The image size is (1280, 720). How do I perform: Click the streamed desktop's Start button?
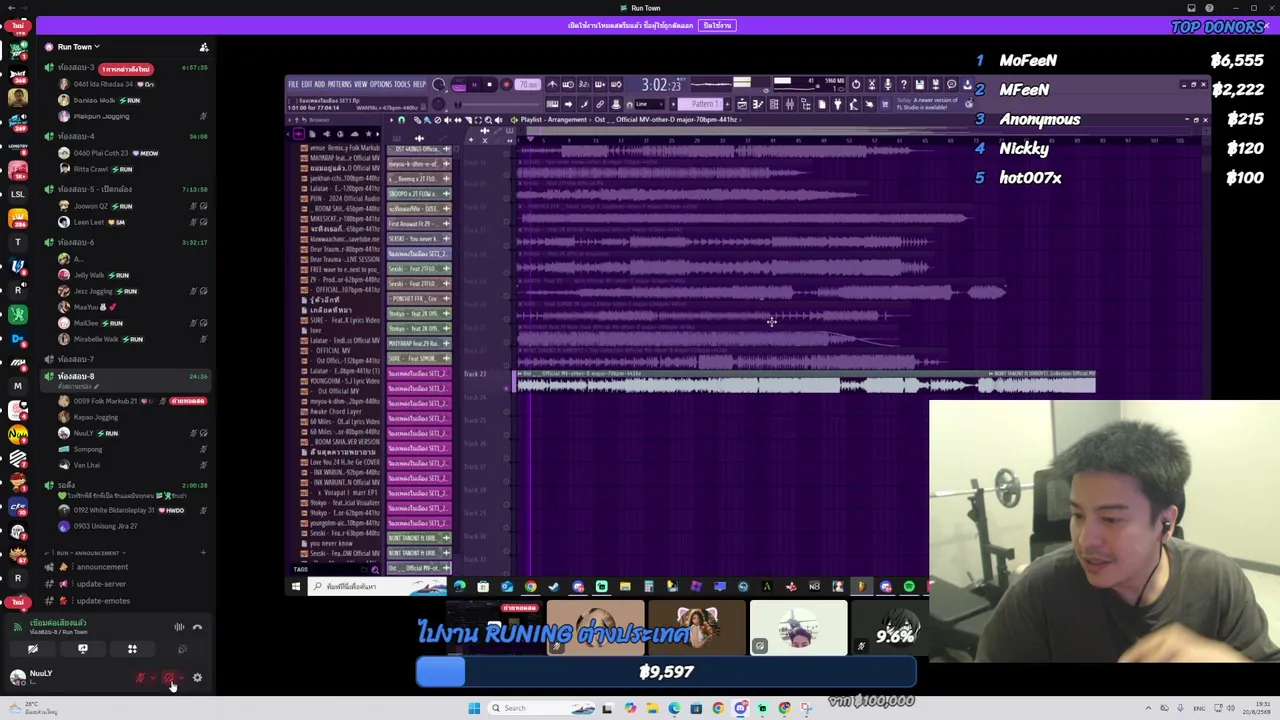(x=295, y=587)
